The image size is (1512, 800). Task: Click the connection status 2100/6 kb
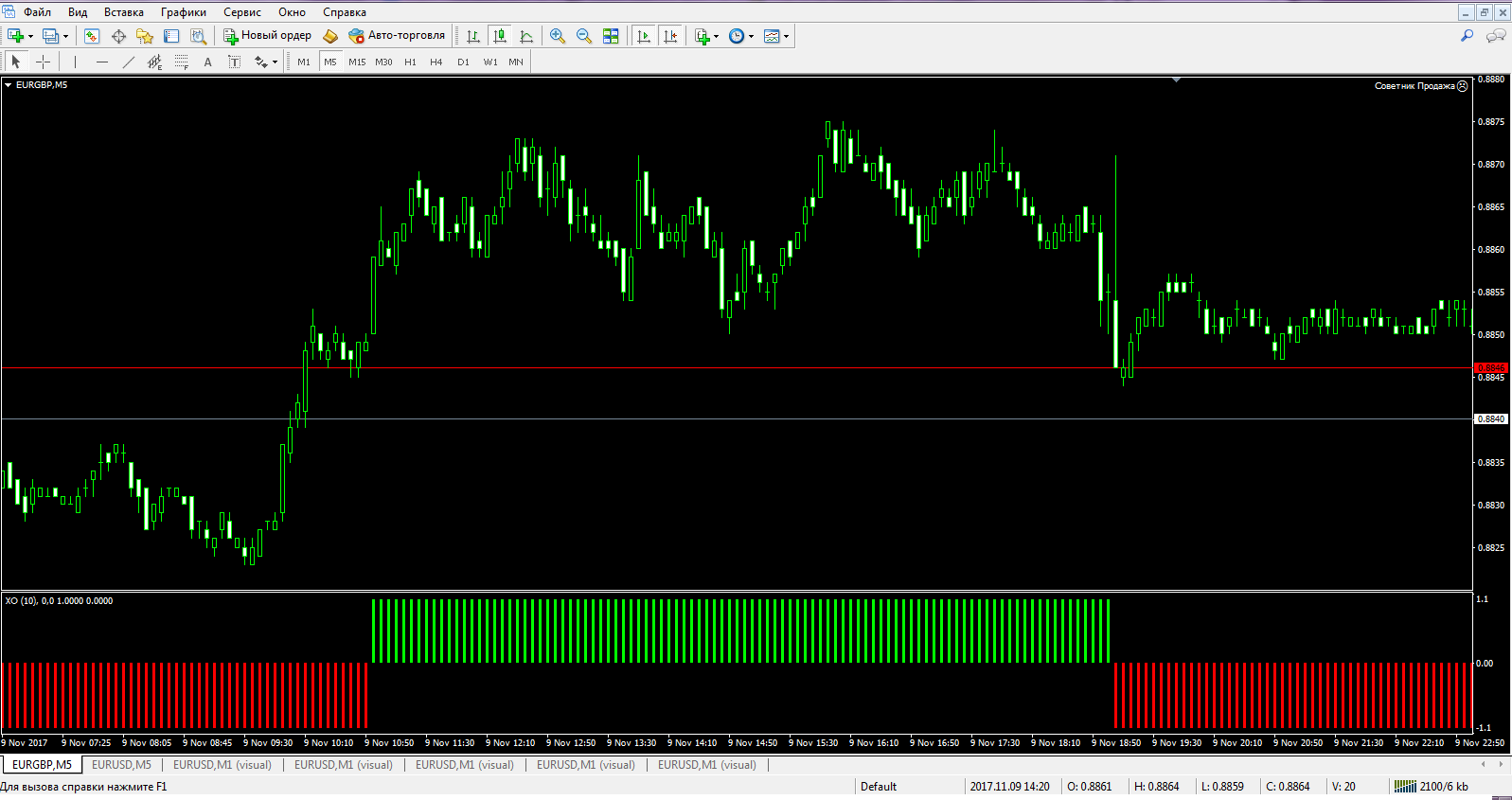tap(1432, 787)
